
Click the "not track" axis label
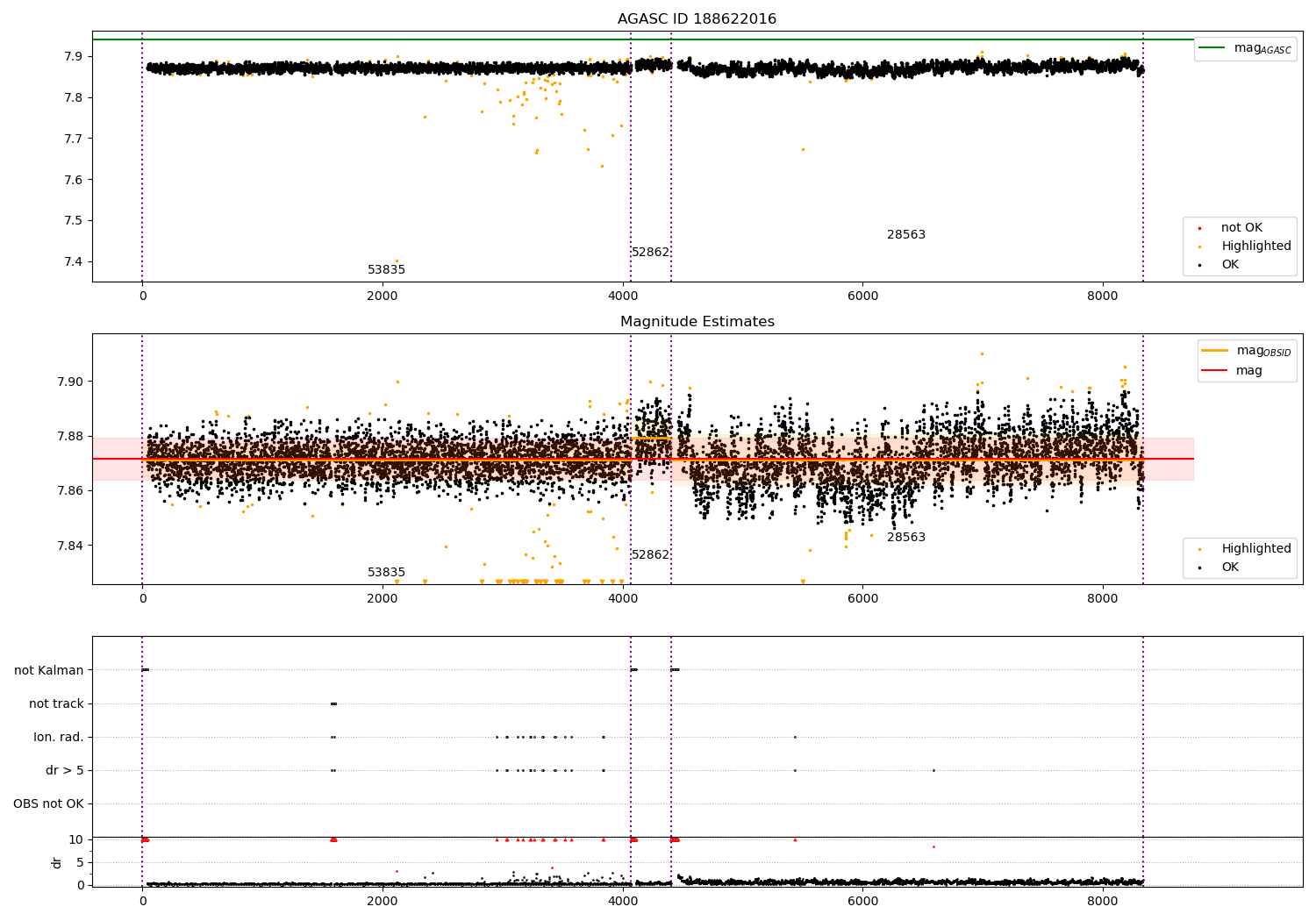[56, 703]
